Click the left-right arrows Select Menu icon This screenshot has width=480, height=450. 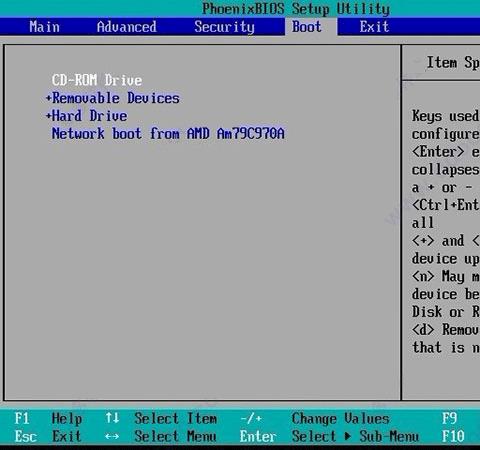tap(112, 436)
